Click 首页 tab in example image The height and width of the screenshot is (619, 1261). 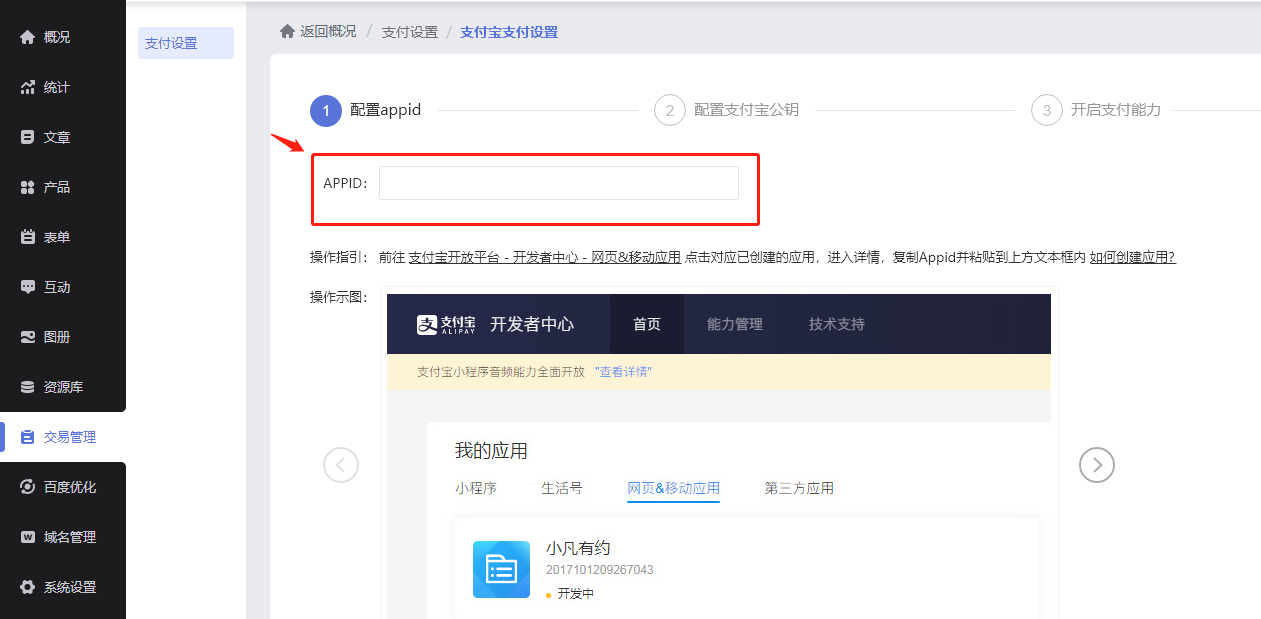click(647, 324)
